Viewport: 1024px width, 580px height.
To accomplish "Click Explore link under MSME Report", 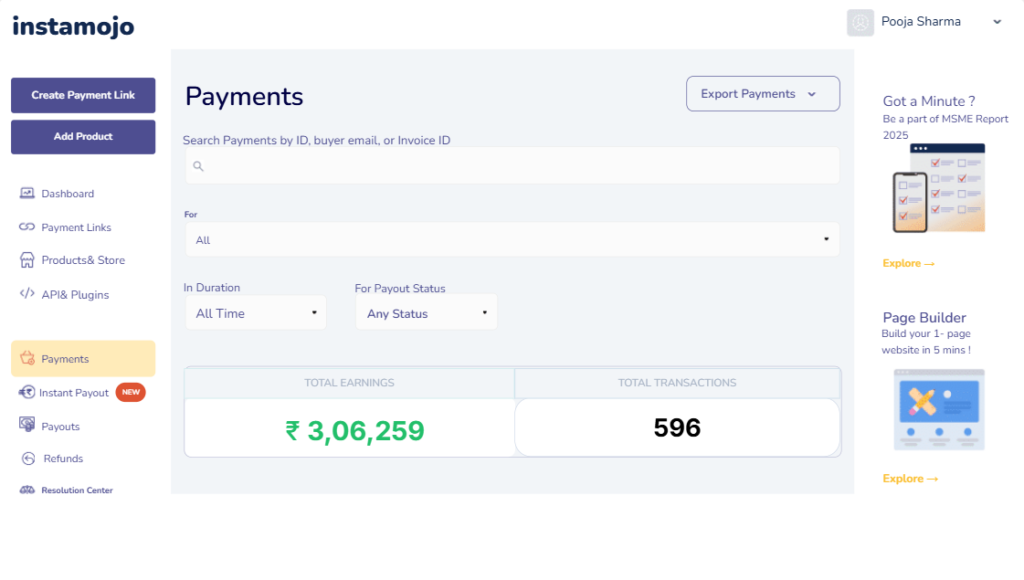I will (908, 263).
